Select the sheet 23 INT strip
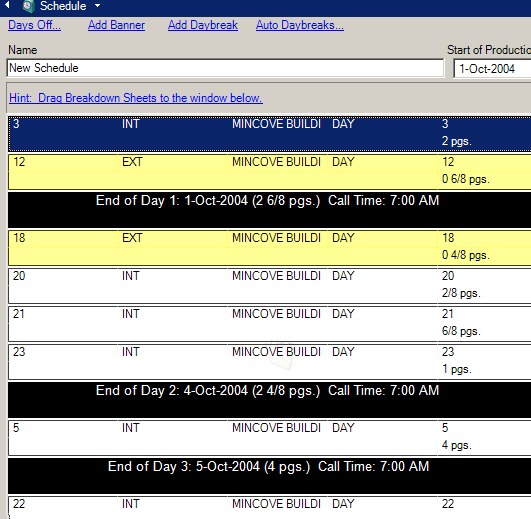Image resolution: width=531 pixels, height=519 pixels. [270, 362]
